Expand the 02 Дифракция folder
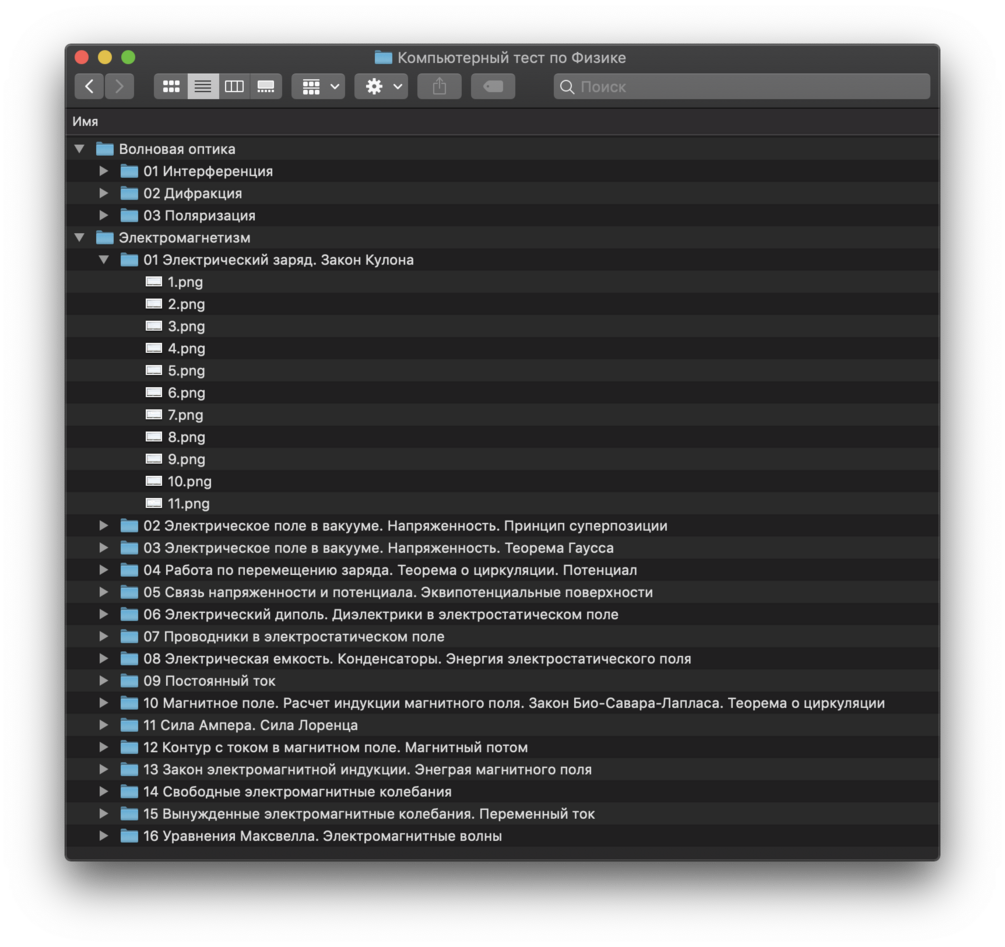This screenshot has width=1005, height=947. [x=103, y=193]
